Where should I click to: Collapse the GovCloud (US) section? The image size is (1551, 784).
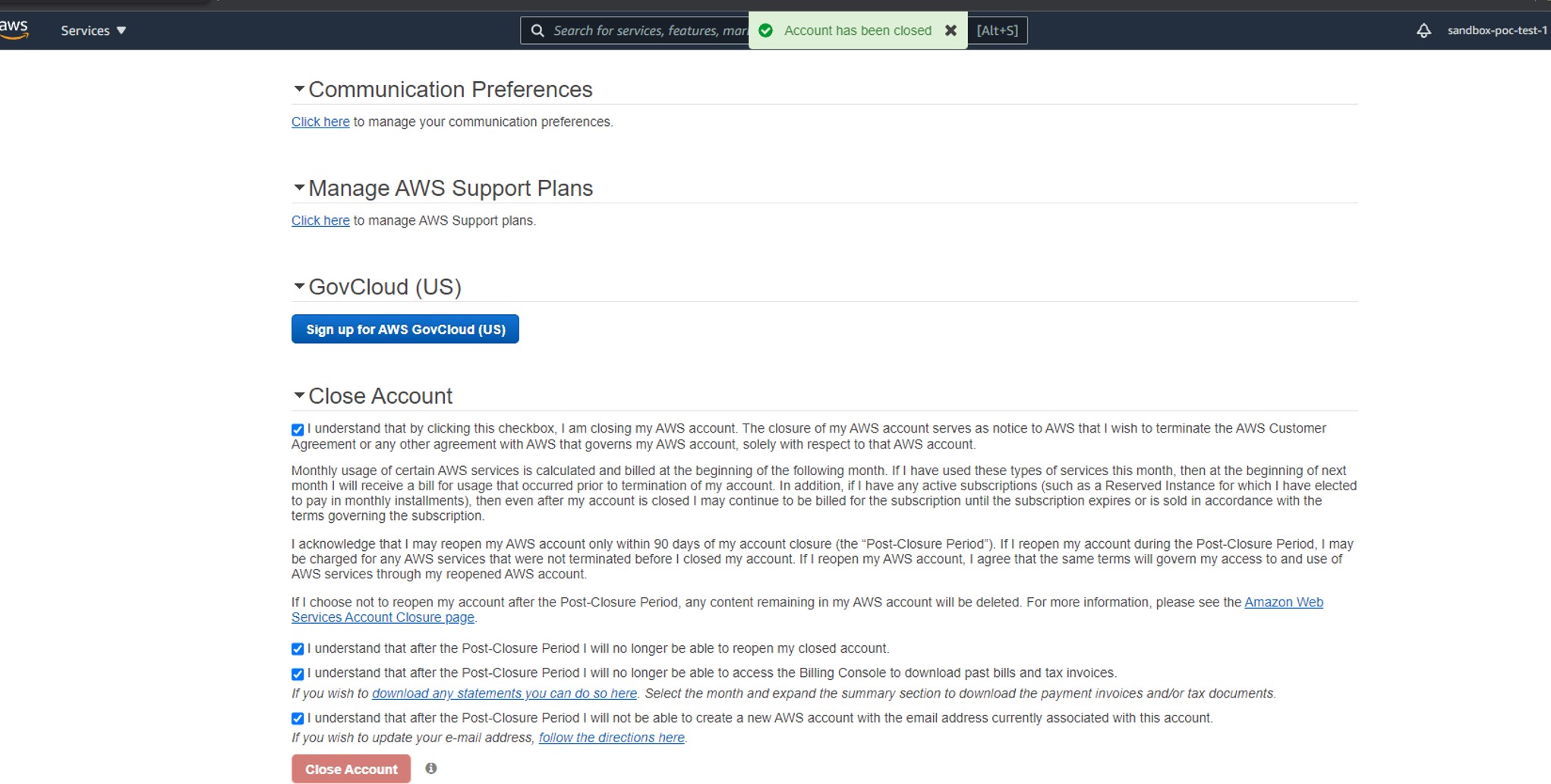point(298,286)
